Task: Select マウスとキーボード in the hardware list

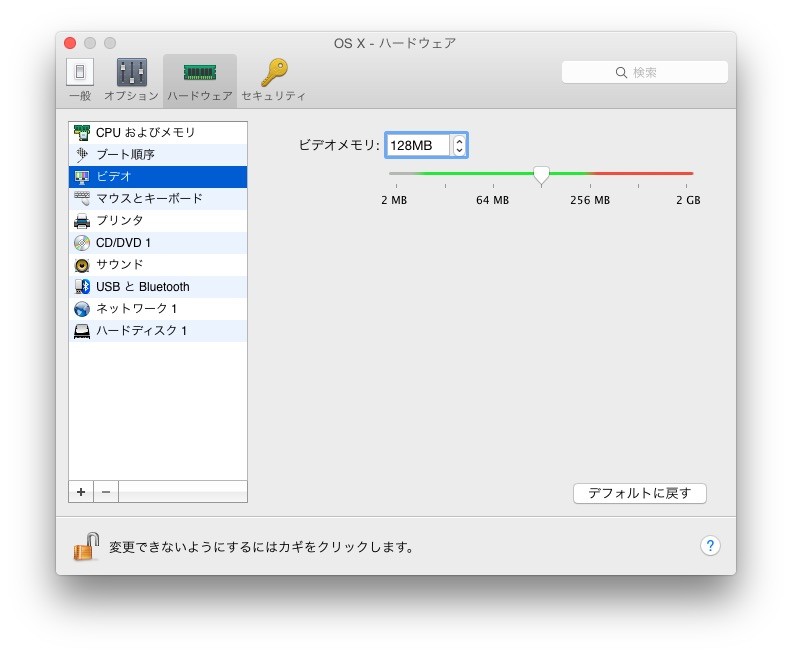Action: (158, 198)
